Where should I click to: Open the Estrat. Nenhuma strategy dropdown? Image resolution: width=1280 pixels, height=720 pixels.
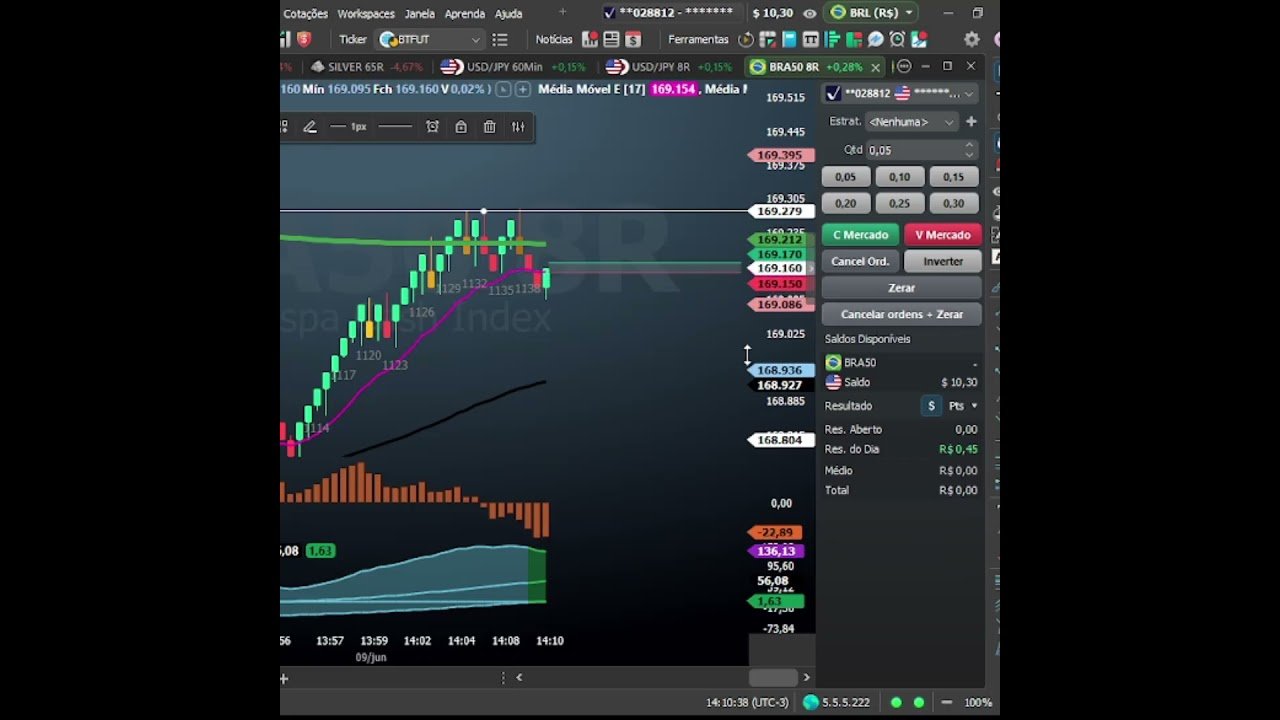[911, 122]
